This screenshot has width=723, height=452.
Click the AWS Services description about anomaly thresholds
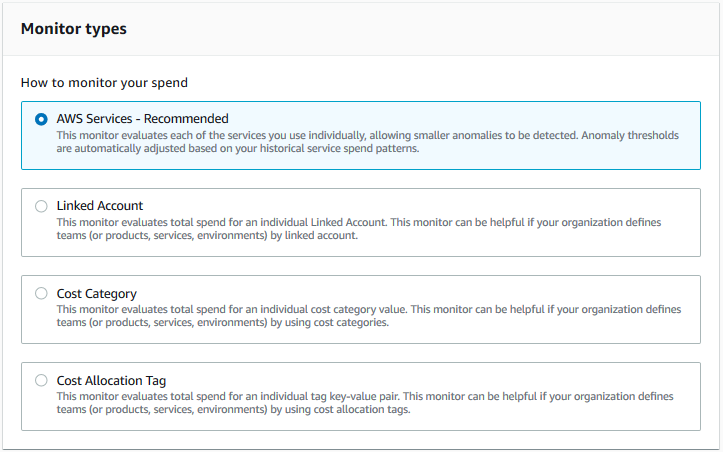[x=367, y=142]
